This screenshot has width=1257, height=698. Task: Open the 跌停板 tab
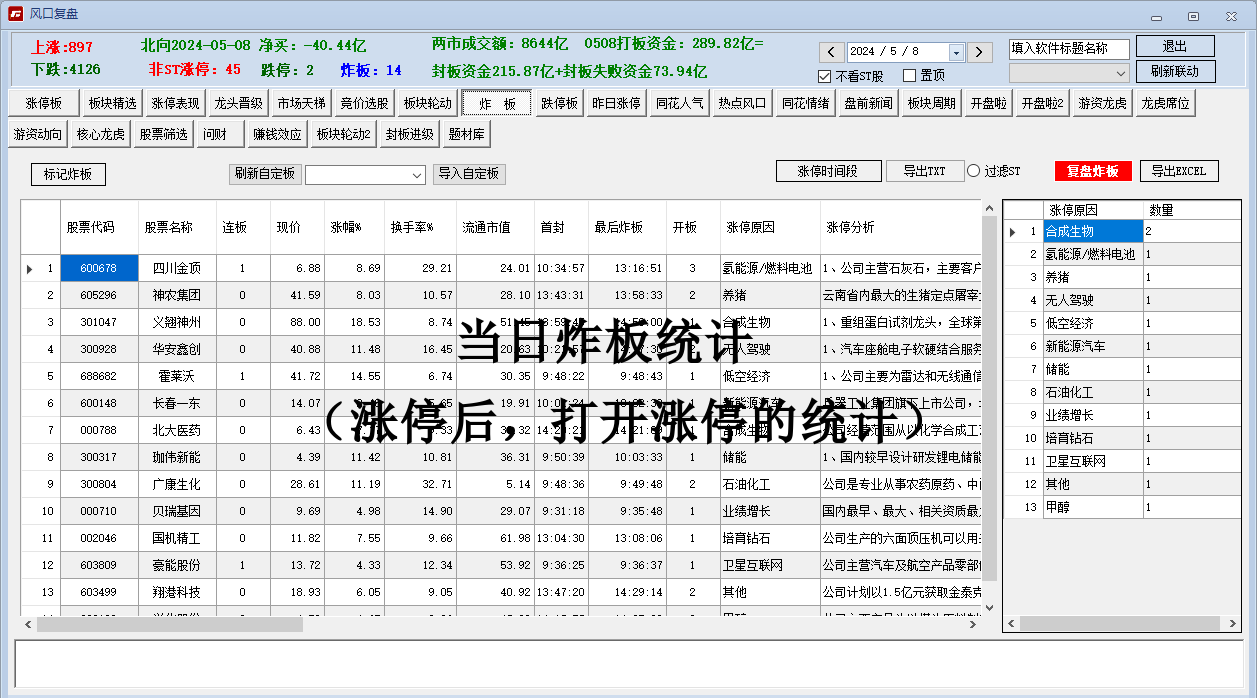[x=560, y=103]
